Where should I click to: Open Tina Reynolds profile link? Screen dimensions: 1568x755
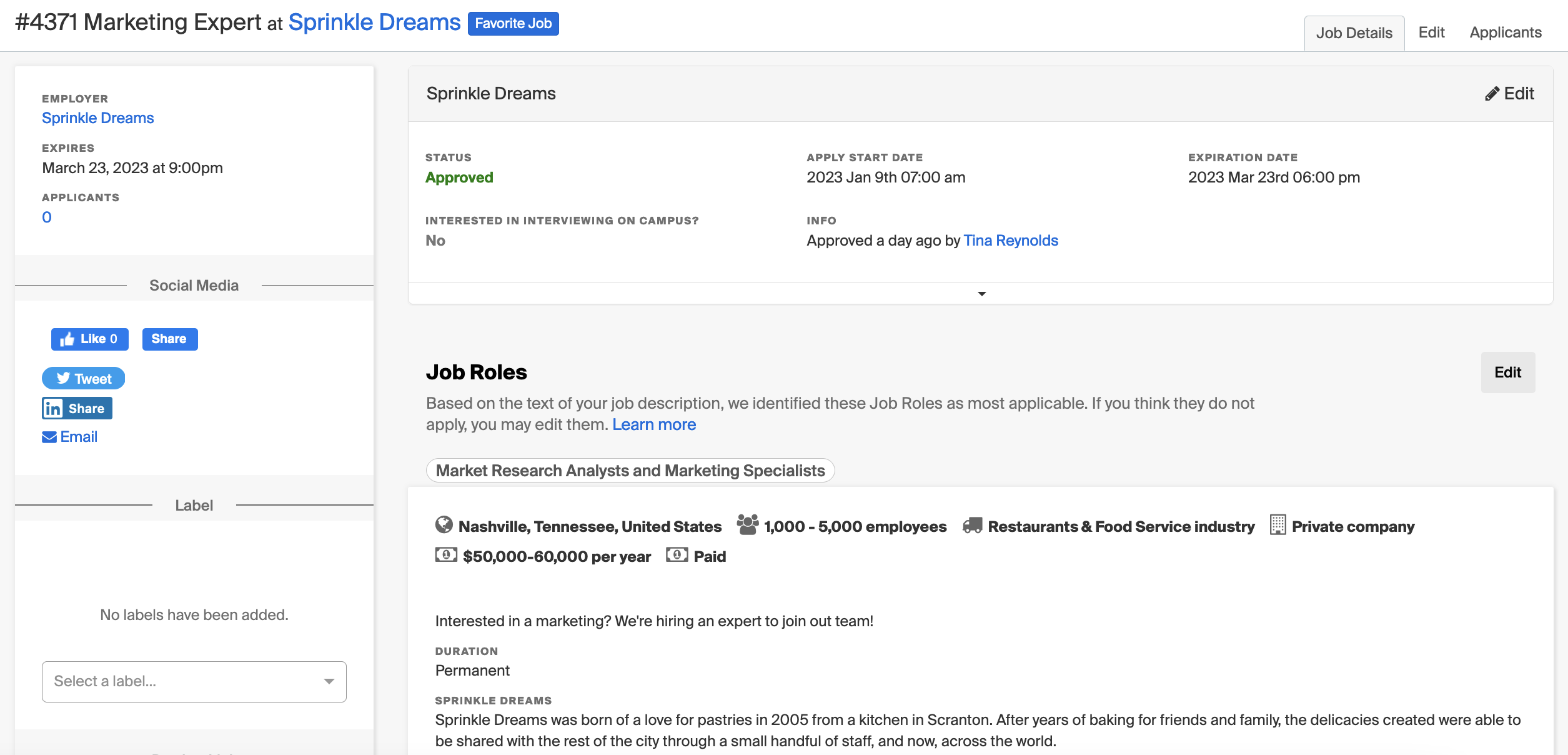pos(1010,241)
